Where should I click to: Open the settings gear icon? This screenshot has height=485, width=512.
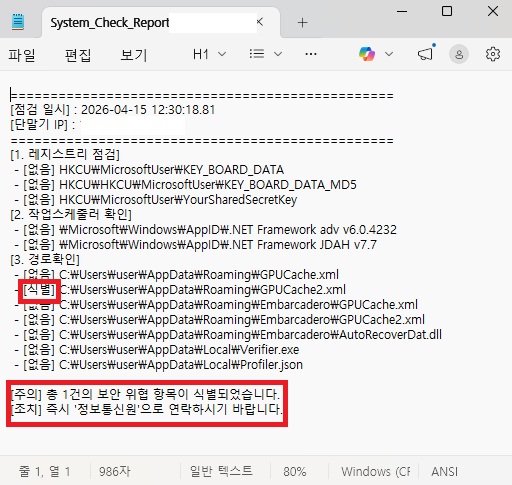click(493, 54)
